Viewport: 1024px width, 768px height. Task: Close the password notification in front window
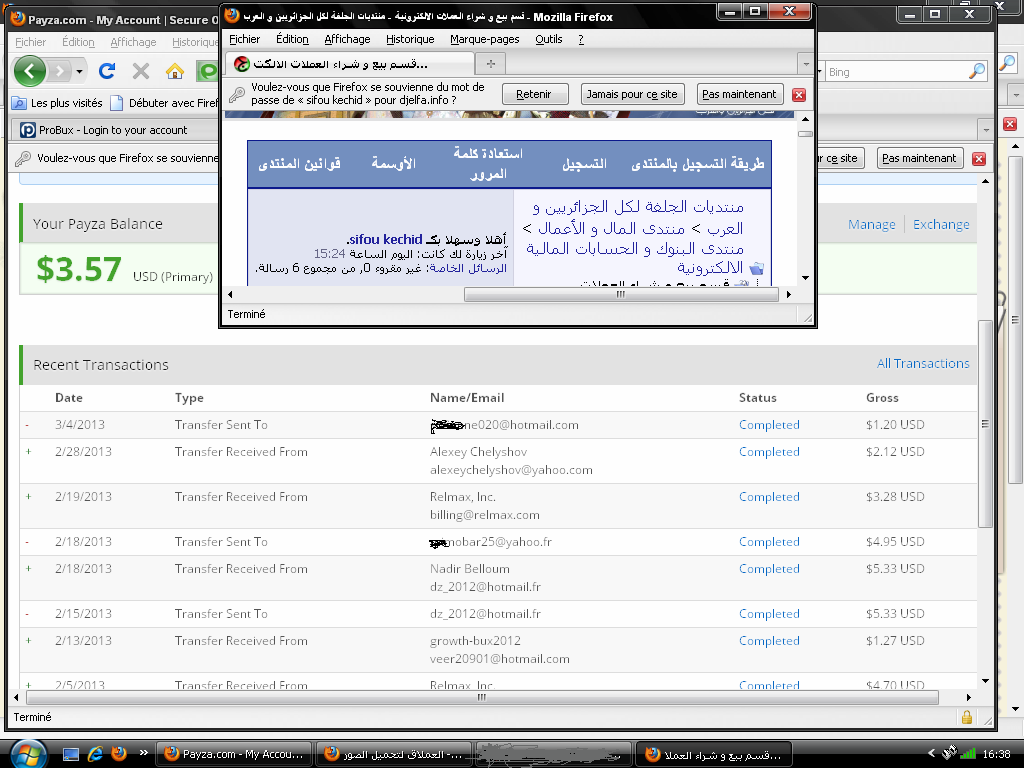click(798, 95)
